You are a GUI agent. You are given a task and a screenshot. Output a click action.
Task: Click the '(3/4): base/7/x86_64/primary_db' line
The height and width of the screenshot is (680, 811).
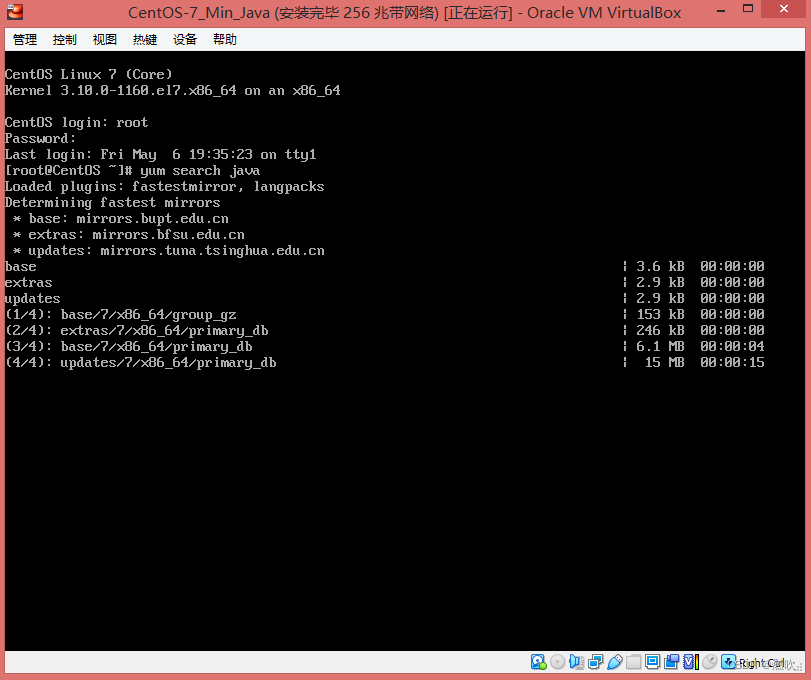(129, 346)
